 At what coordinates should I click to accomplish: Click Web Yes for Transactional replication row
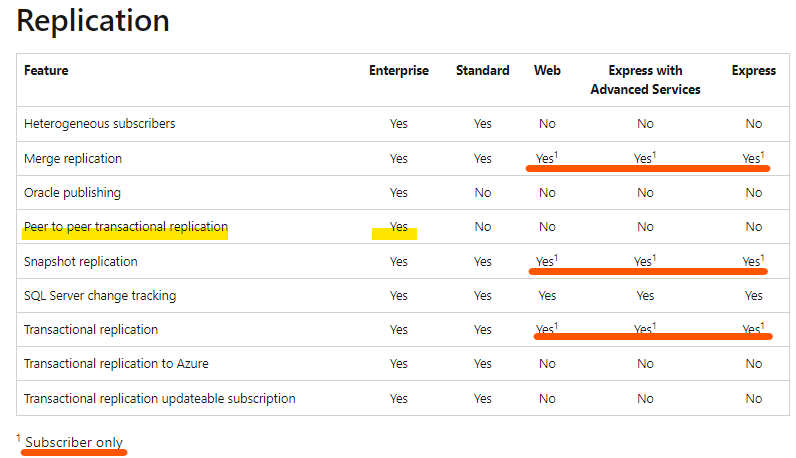pyautogui.click(x=547, y=329)
